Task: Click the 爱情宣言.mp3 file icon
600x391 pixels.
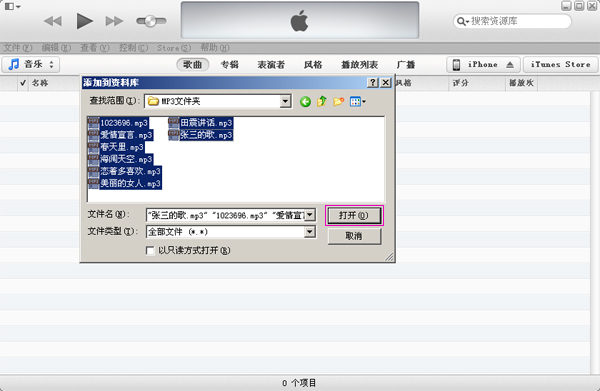Action: (93, 135)
